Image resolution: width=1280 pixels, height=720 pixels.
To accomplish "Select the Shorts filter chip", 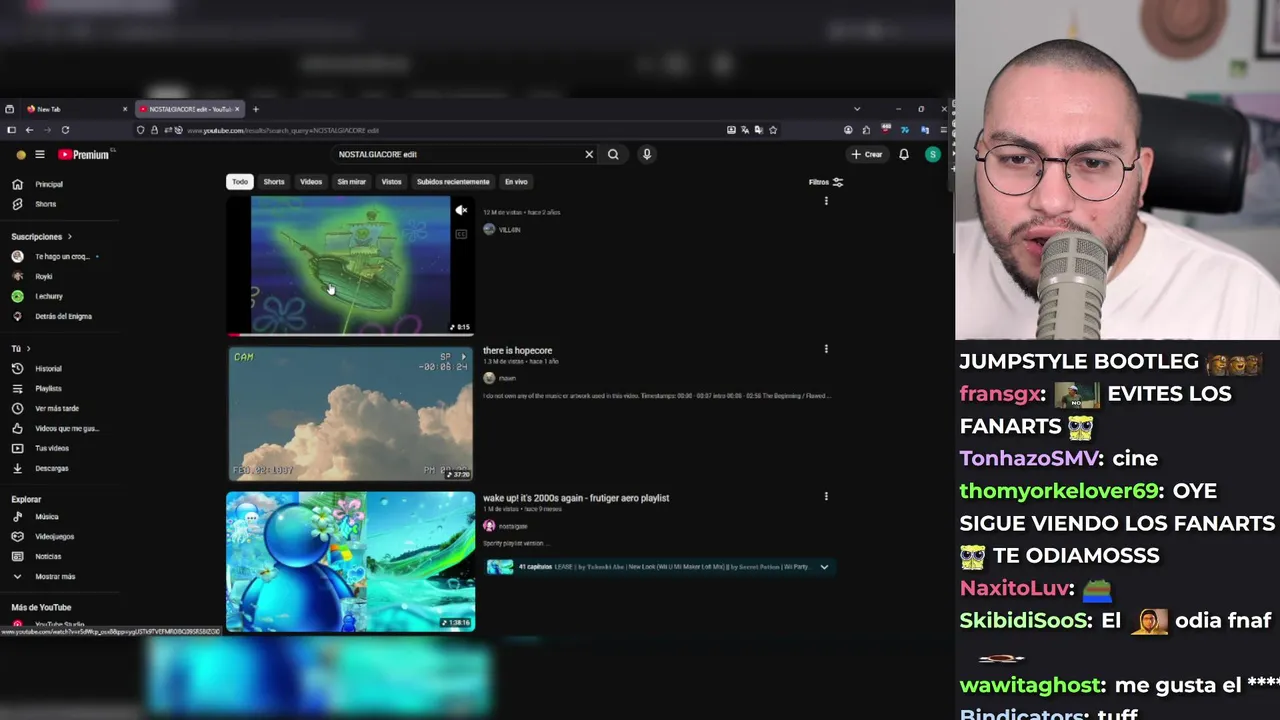I will [274, 182].
